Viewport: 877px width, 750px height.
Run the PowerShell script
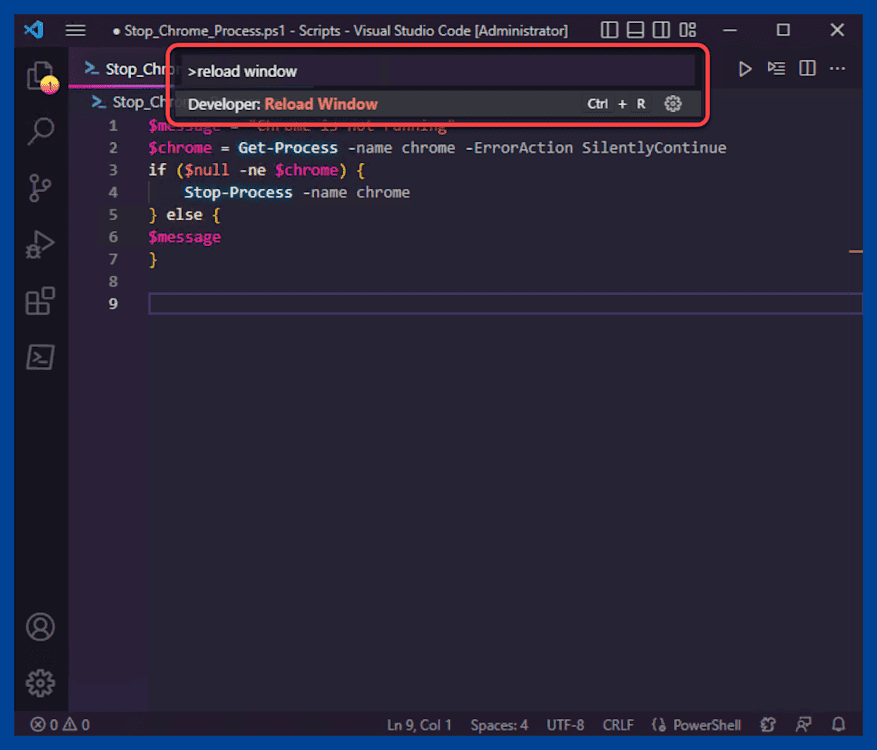[x=744, y=69]
